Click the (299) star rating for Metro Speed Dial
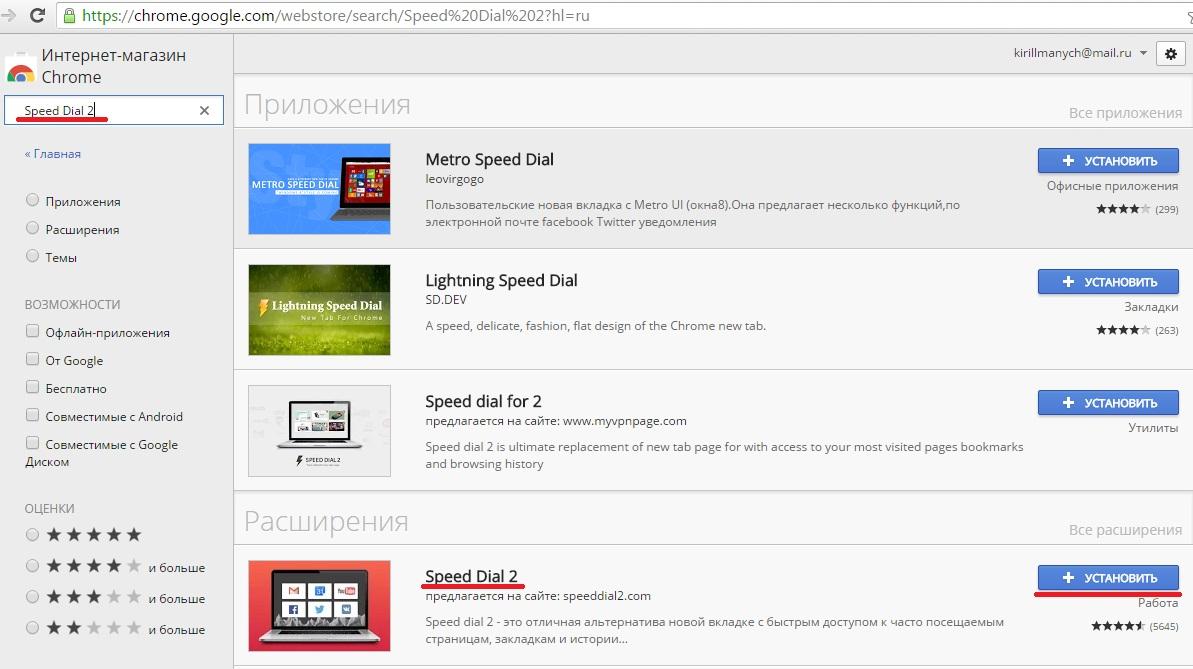The height and width of the screenshot is (669, 1193). pos(1137,209)
